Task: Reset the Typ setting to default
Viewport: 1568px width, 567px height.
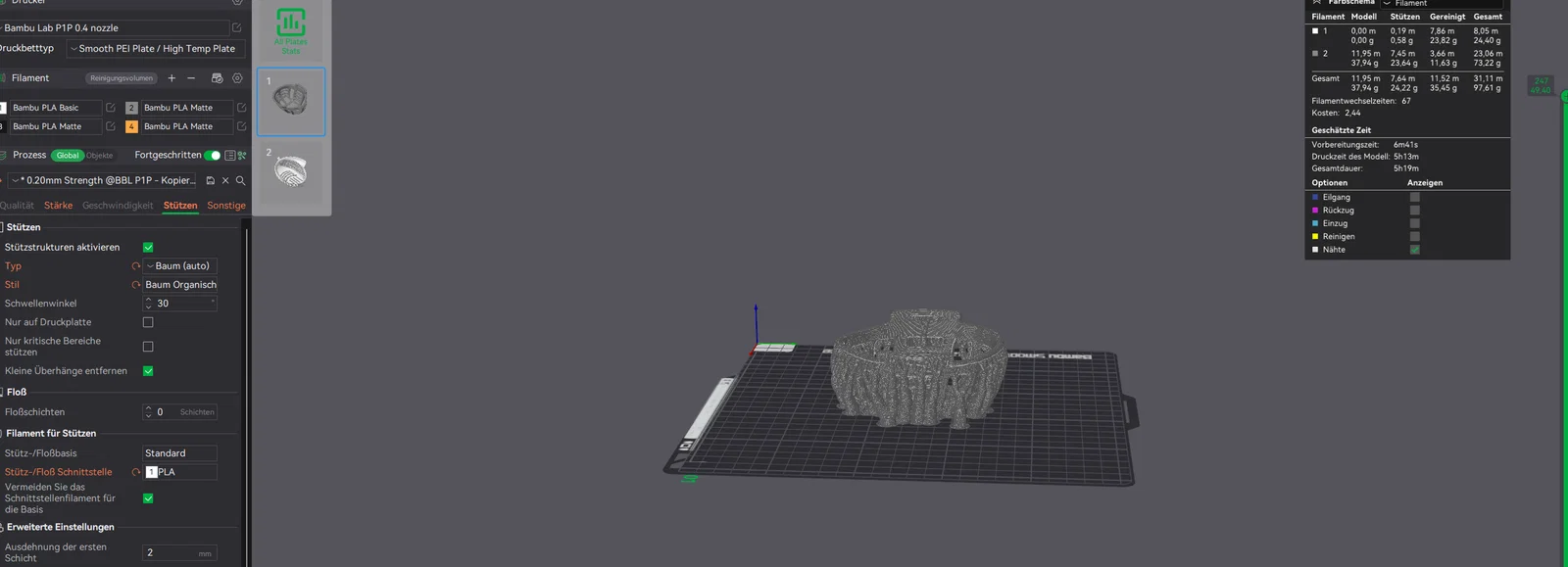Action: point(136,266)
